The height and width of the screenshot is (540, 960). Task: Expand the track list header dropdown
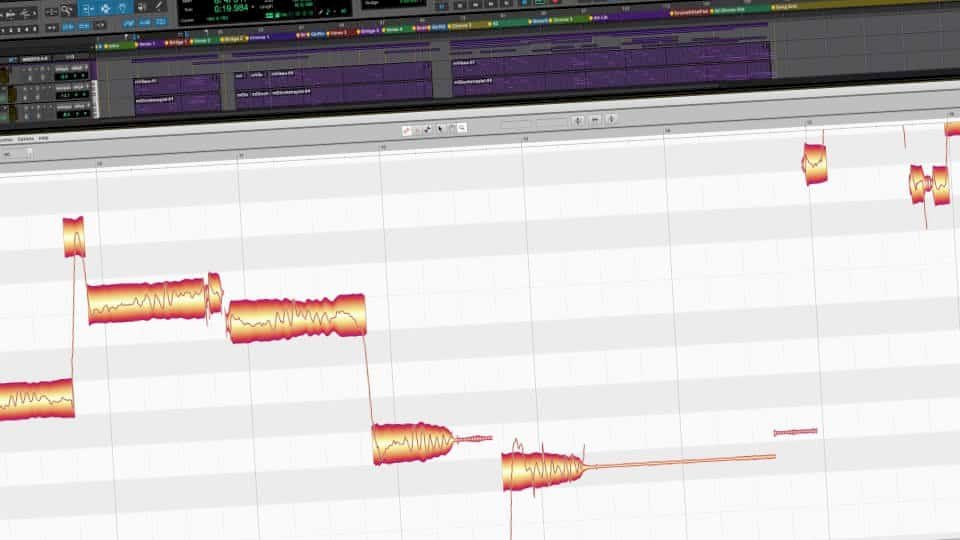12,60
